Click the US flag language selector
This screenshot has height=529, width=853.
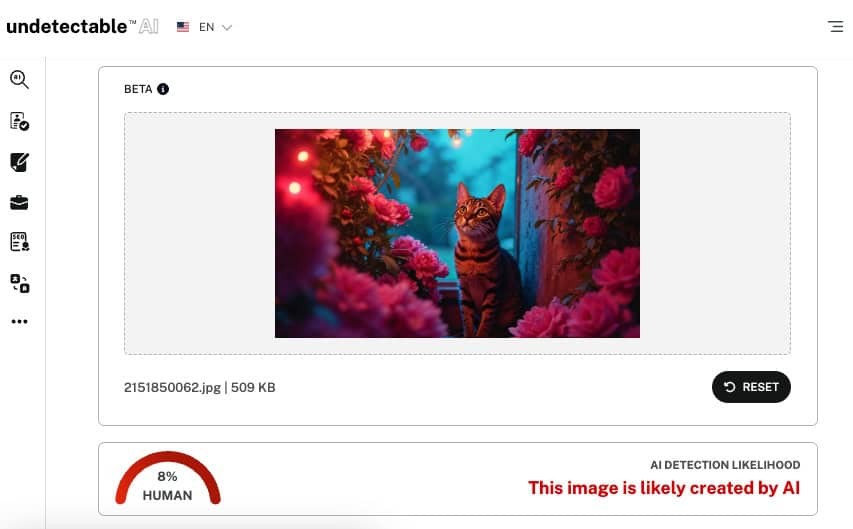click(183, 27)
